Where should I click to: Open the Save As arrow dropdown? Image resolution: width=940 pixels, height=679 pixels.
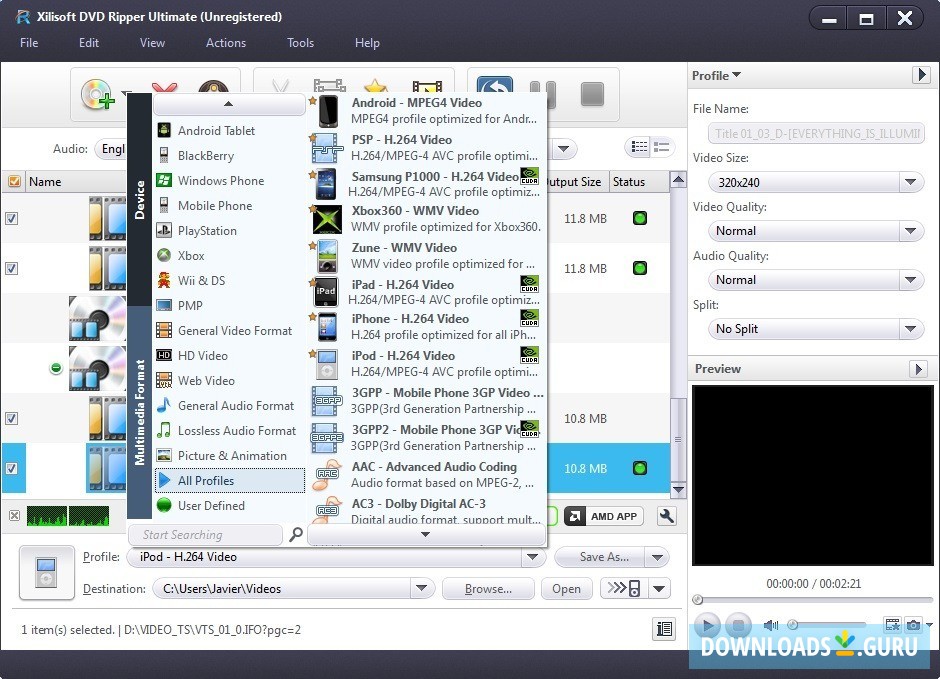point(657,557)
